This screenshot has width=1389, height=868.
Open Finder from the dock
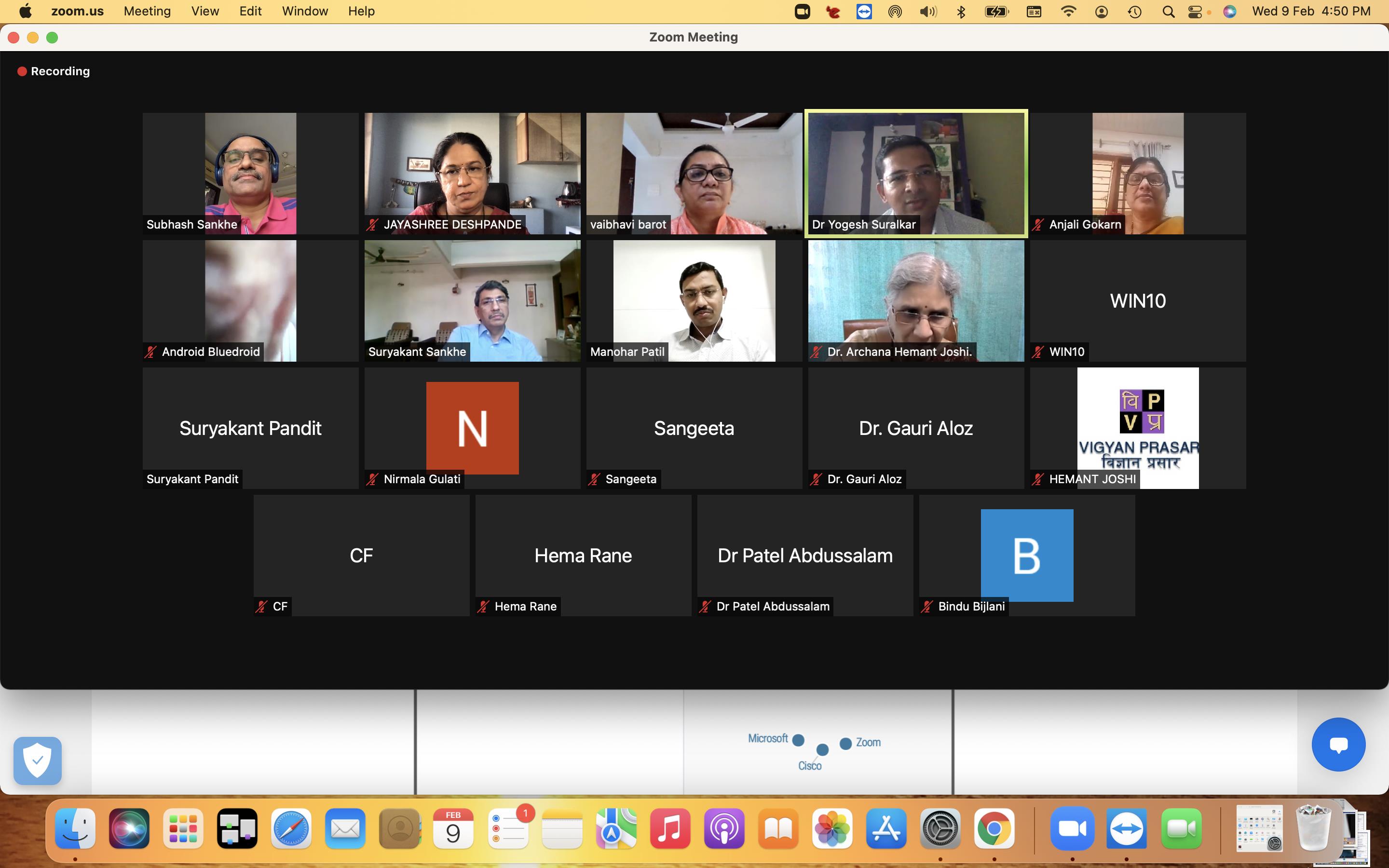coord(75,828)
